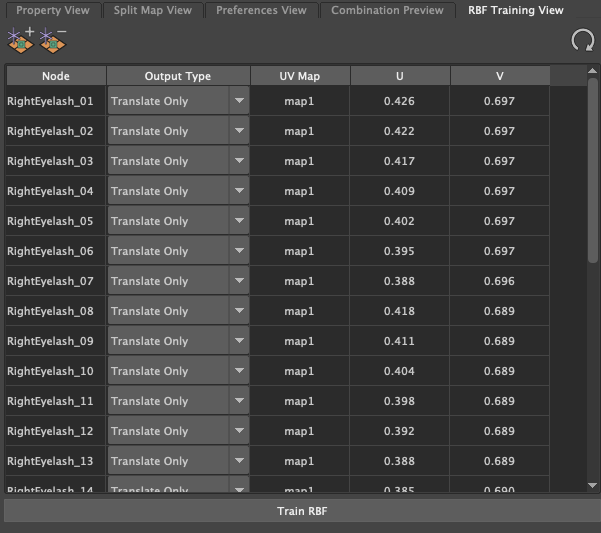The width and height of the screenshot is (601, 533).
Task: Select the RightEyelash_11 node name
Action: click(50, 401)
